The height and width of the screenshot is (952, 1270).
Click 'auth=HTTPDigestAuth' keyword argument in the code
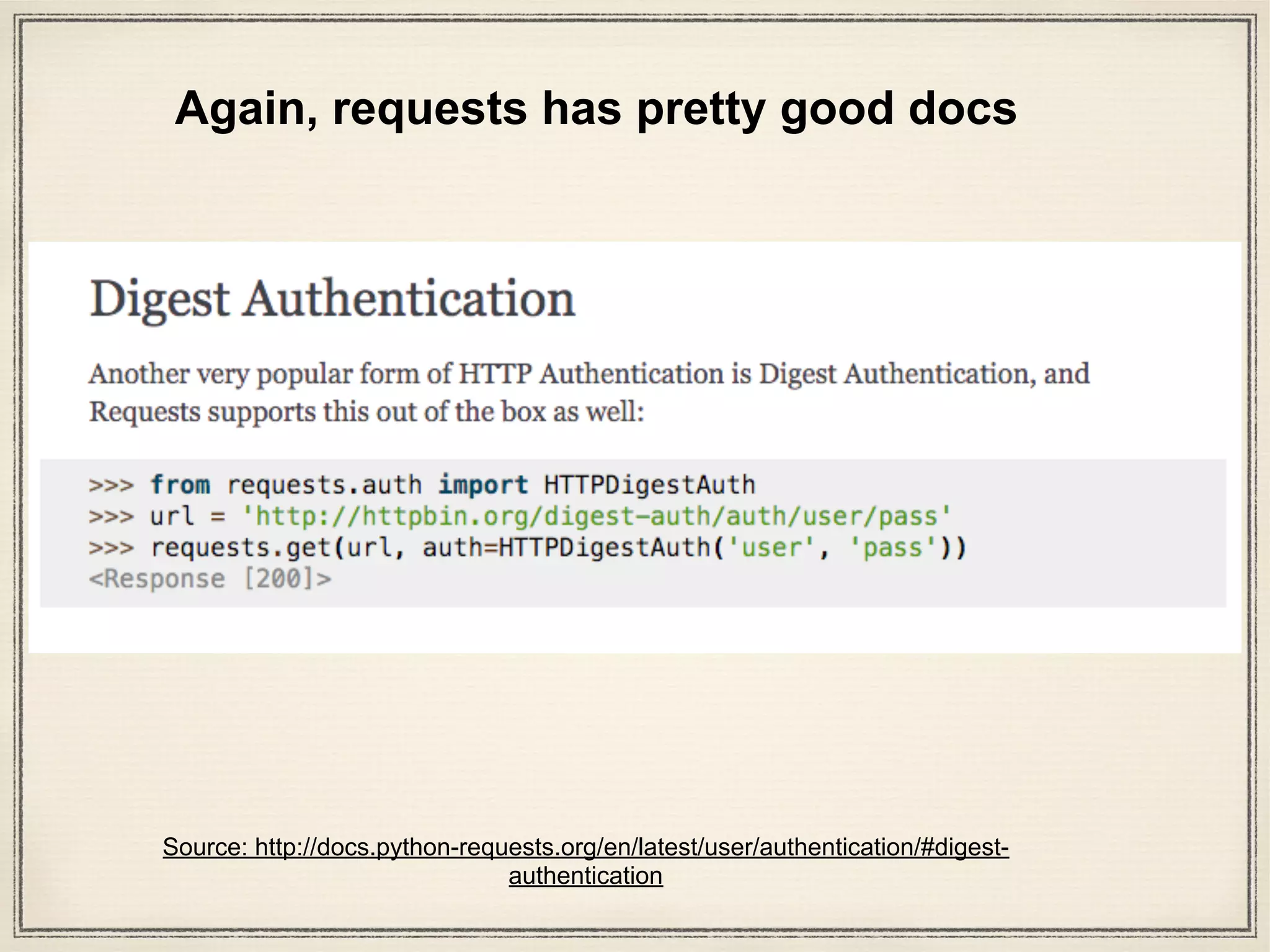pos(566,548)
